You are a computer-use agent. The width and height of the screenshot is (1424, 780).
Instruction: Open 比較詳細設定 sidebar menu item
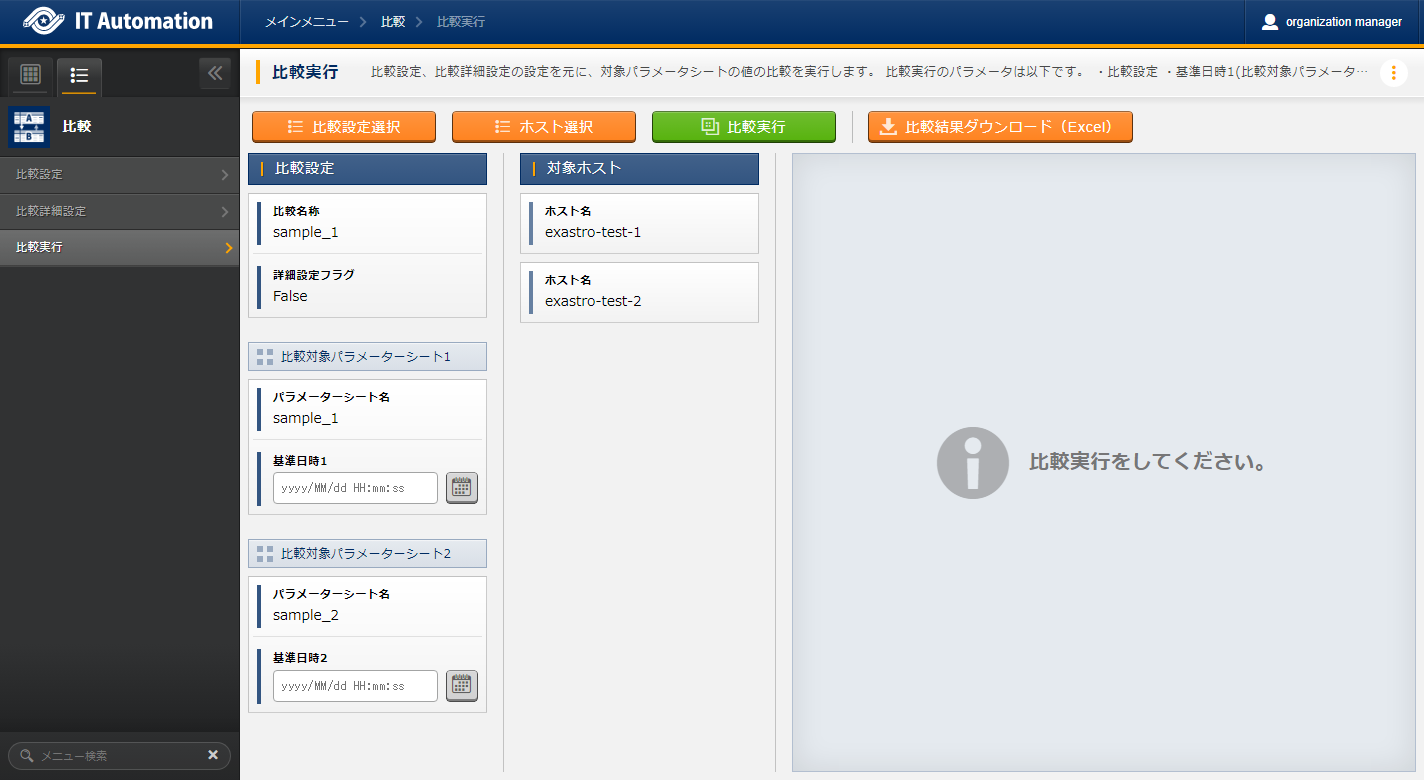(120, 212)
